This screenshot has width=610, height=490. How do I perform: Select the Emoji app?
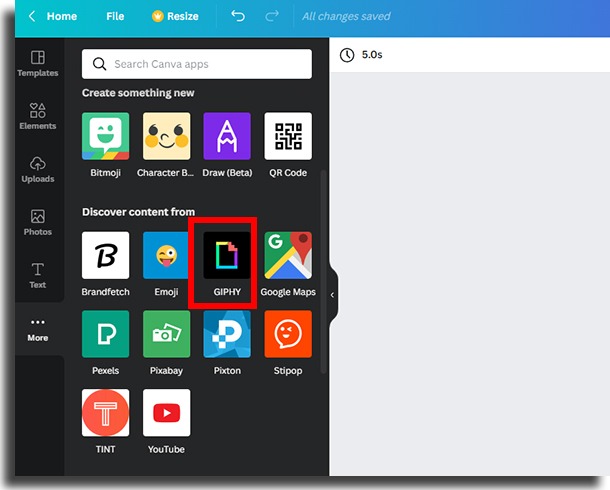point(167,255)
